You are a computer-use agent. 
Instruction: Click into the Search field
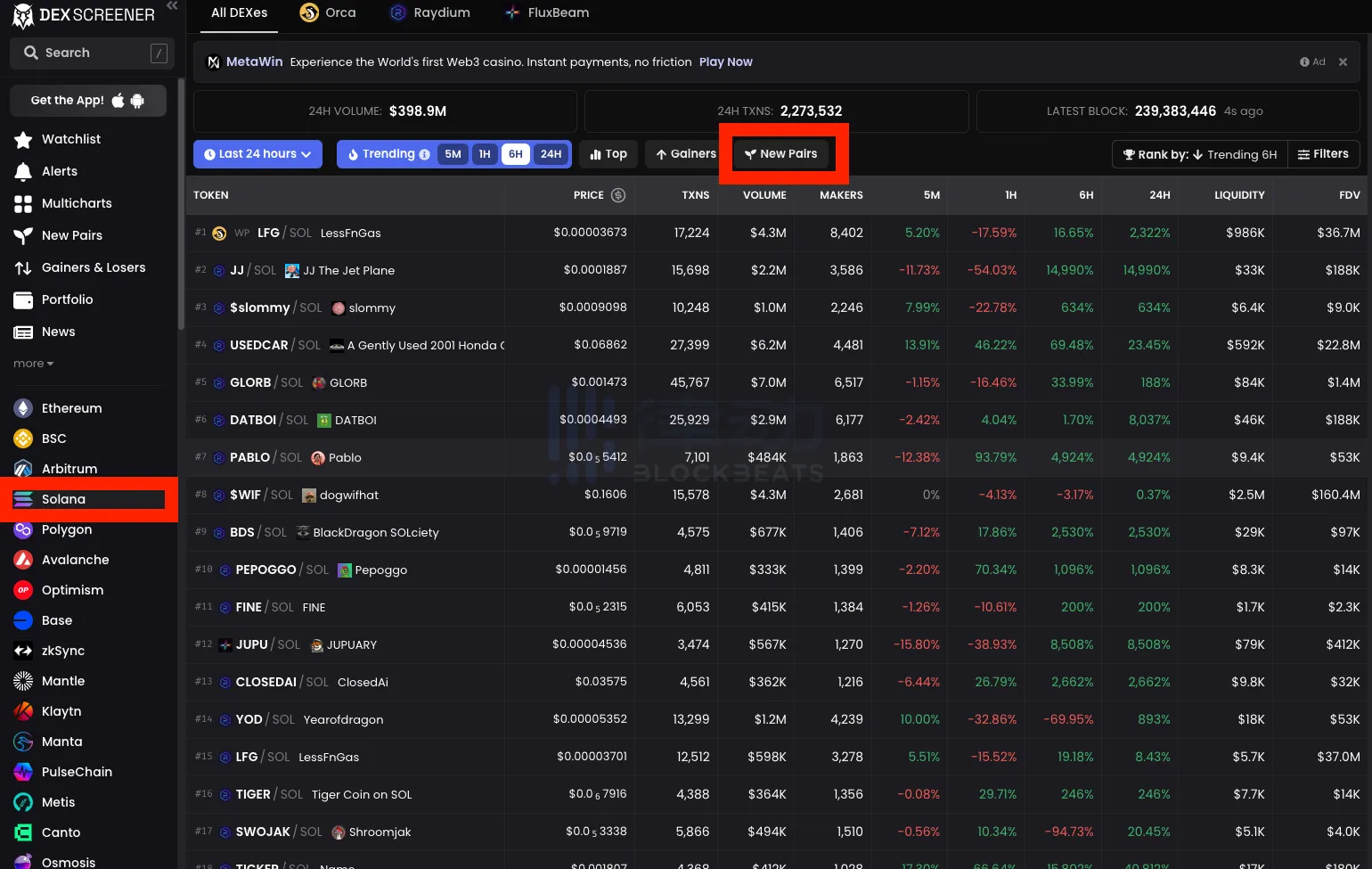87,53
